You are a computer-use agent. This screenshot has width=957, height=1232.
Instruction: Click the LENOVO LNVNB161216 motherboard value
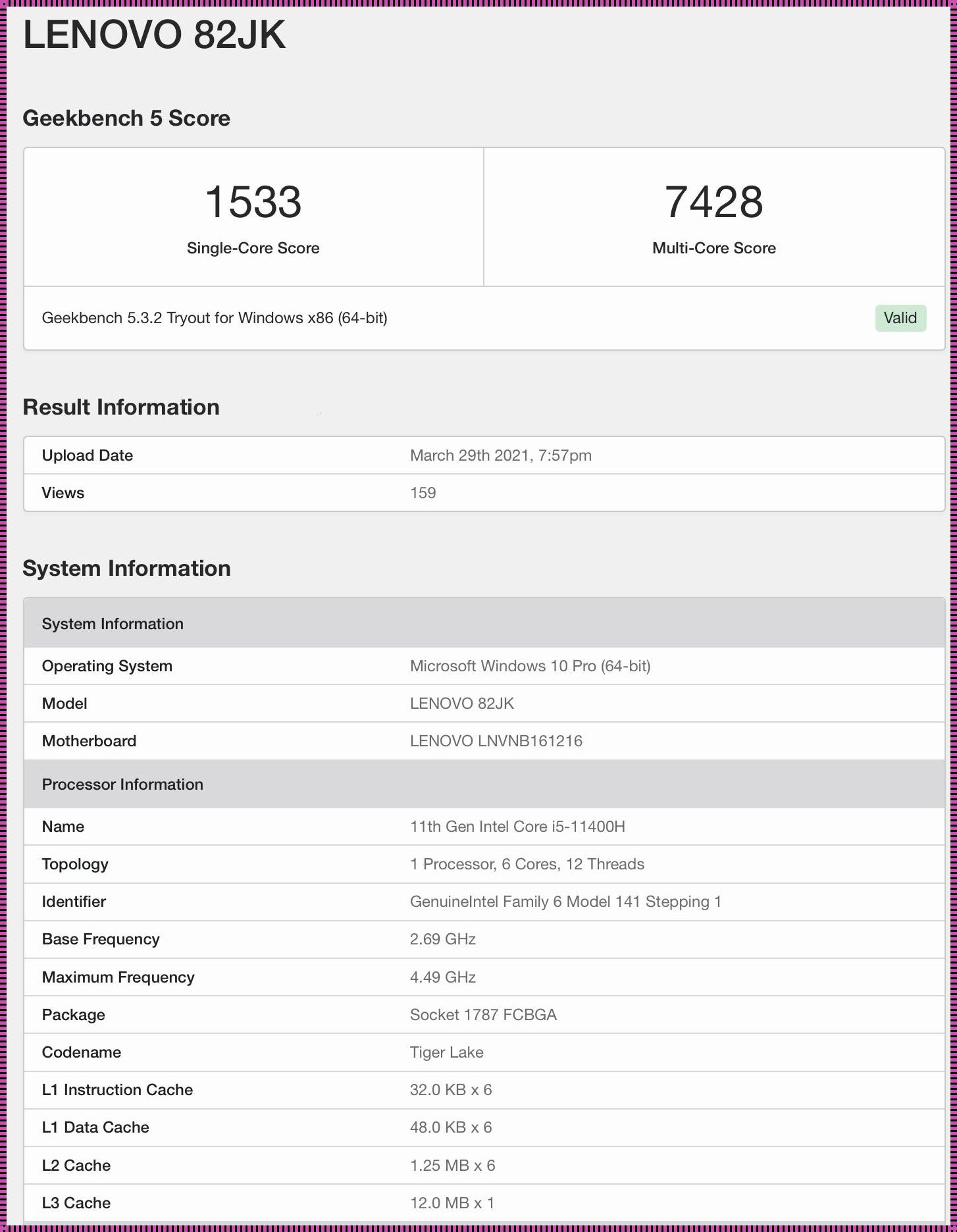[496, 741]
